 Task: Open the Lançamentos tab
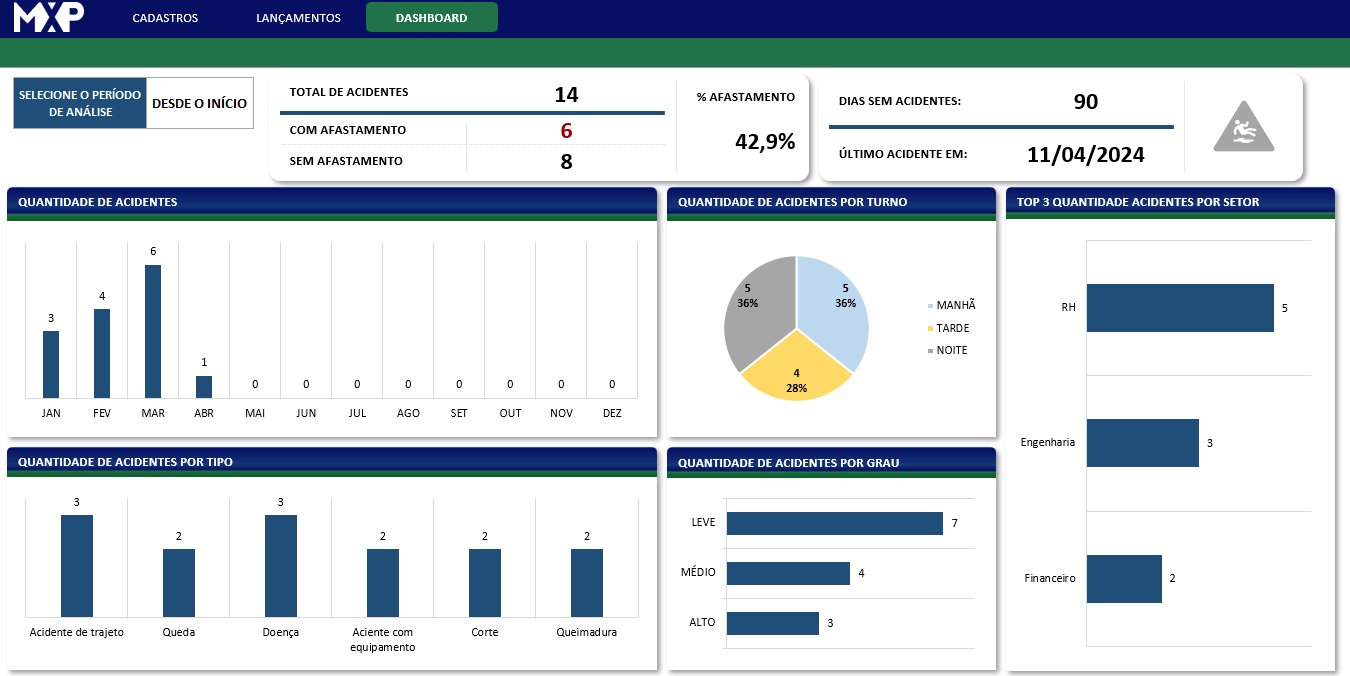click(x=298, y=18)
